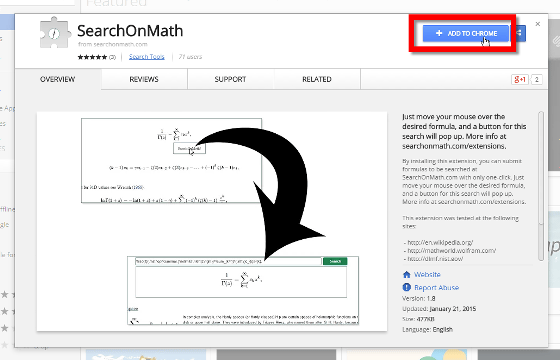
Task: Show the Related tab
Action: tap(317, 79)
